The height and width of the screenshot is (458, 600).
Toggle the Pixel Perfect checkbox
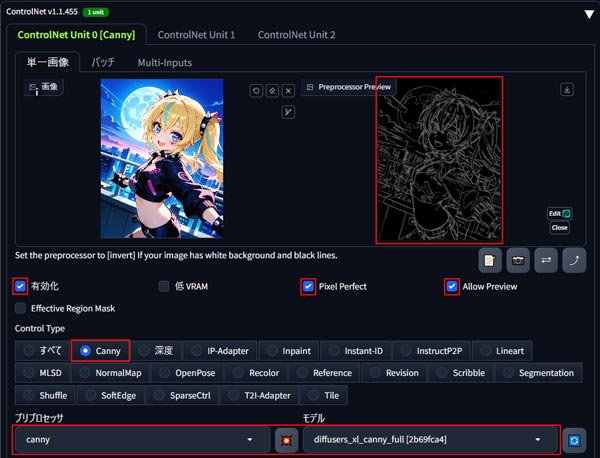pos(308,286)
